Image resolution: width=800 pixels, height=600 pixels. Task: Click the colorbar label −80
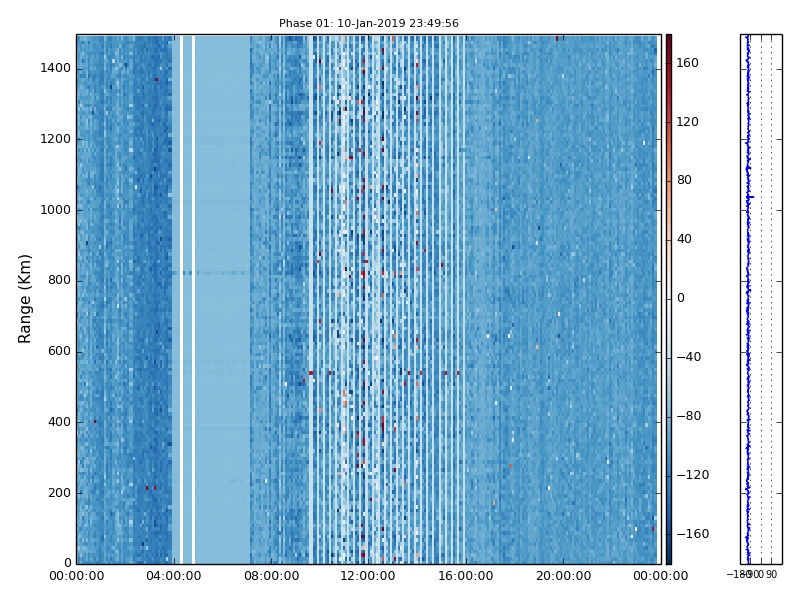[x=689, y=416]
